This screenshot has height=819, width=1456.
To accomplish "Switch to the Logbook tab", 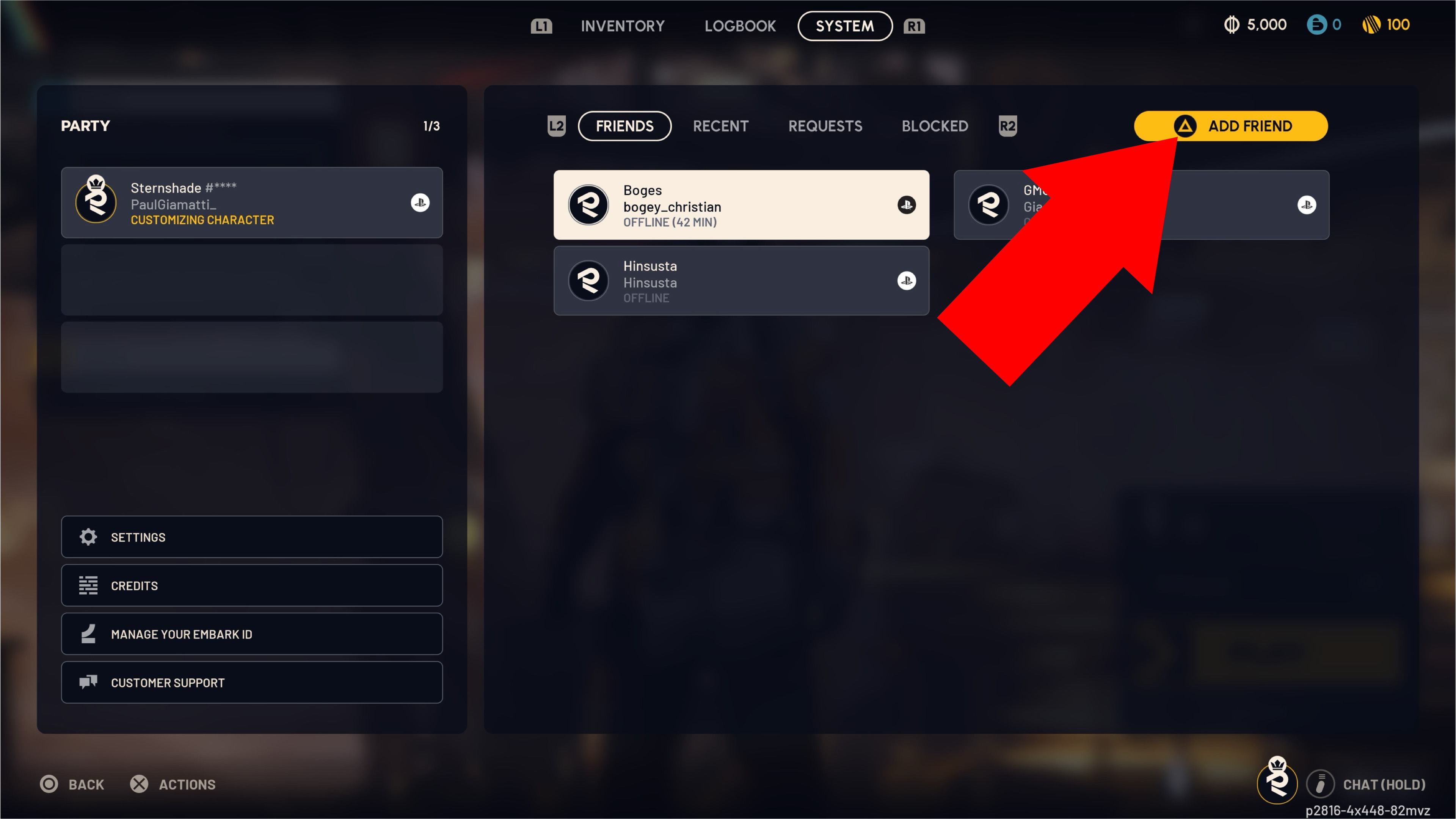I will [740, 26].
